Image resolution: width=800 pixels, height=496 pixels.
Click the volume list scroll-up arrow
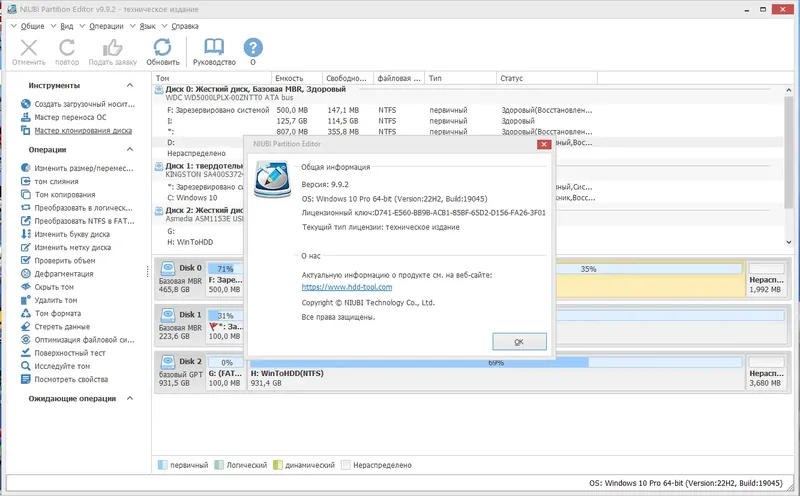point(790,90)
